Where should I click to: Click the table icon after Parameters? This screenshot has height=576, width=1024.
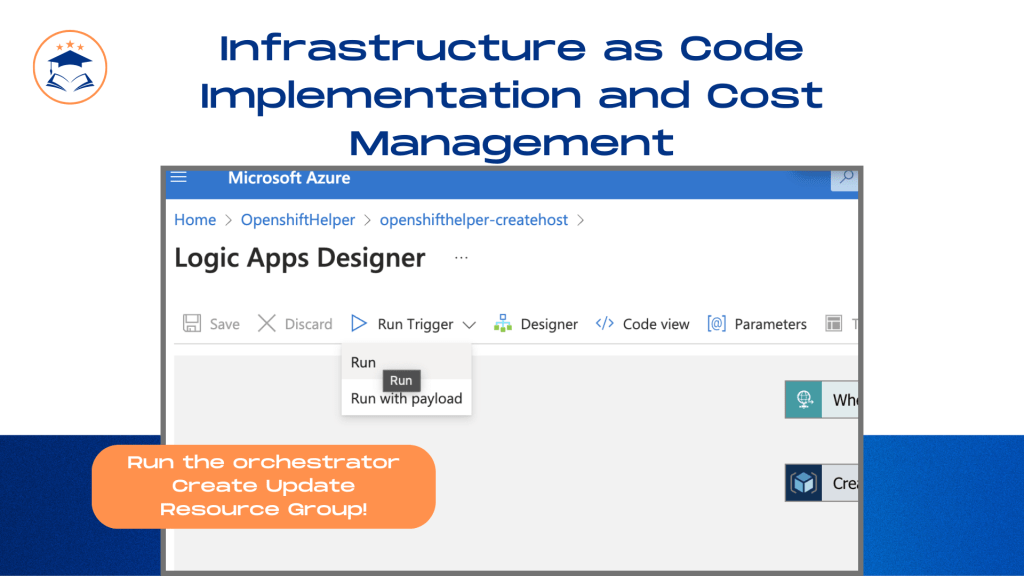(x=833, y=323)
